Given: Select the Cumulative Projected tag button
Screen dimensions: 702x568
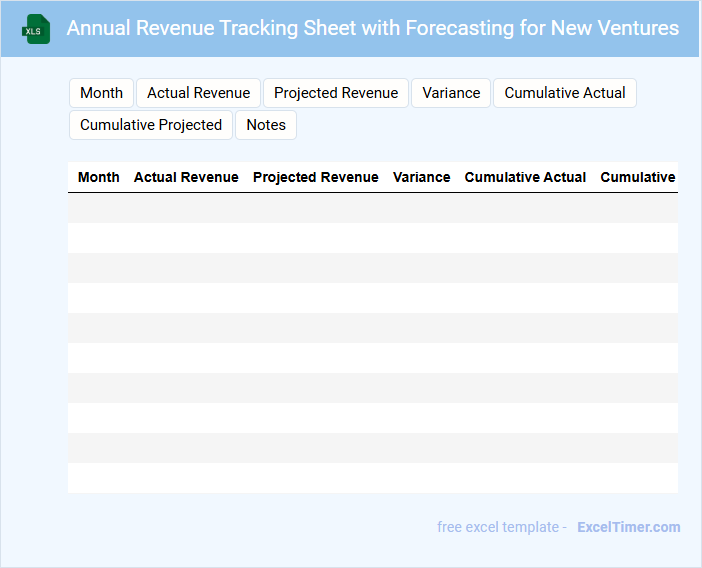Looking at the screenshot, I should tap(151, 125).
